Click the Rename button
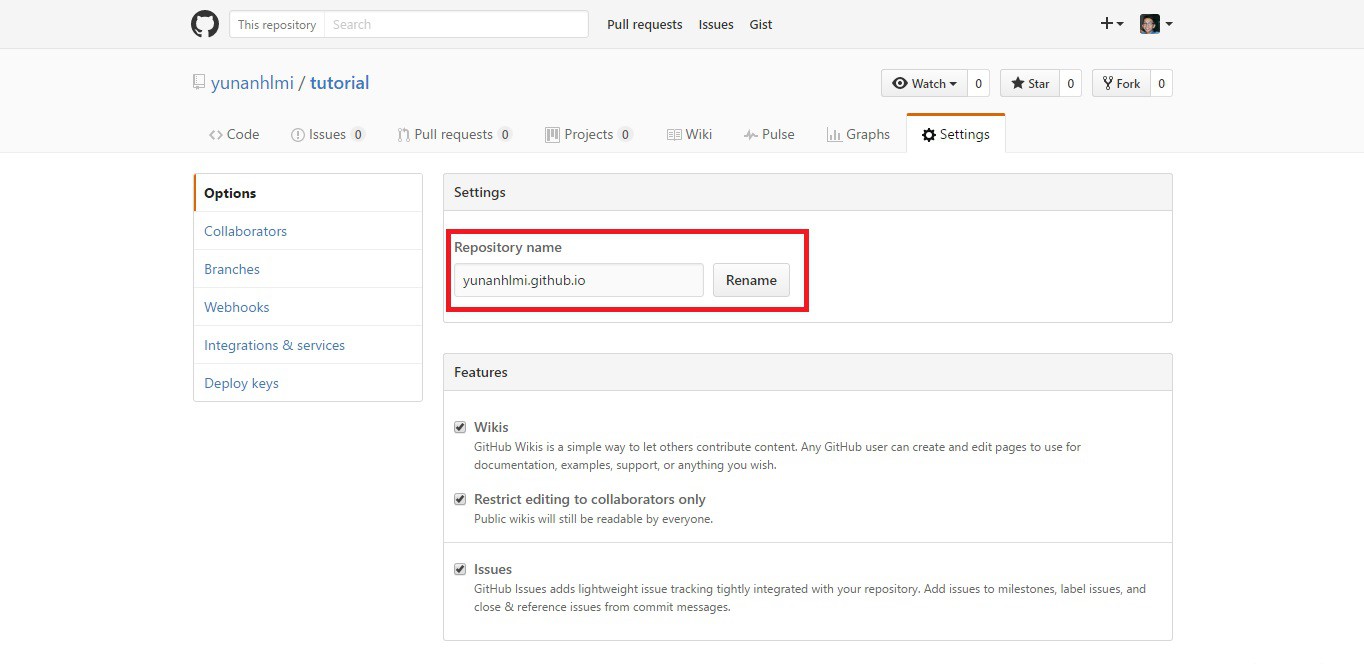Screen dimensions: 1364x664 coord(751,280)
